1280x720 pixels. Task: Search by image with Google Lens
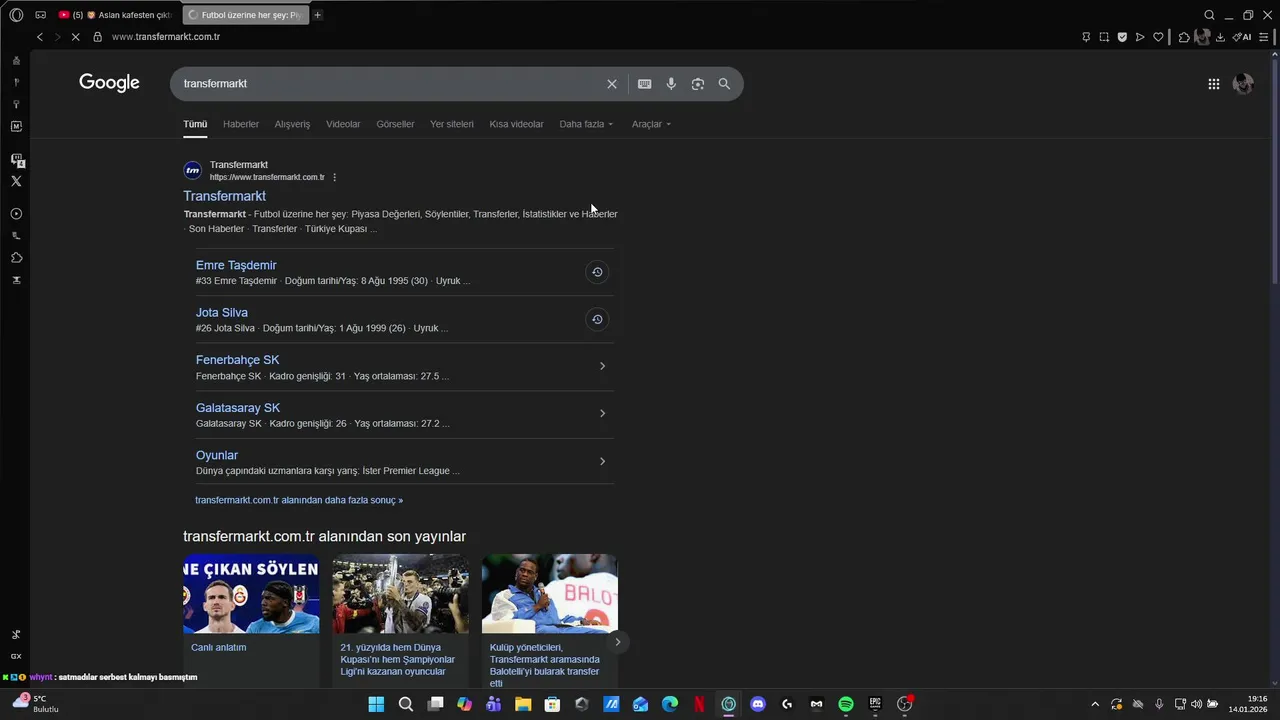698,84
